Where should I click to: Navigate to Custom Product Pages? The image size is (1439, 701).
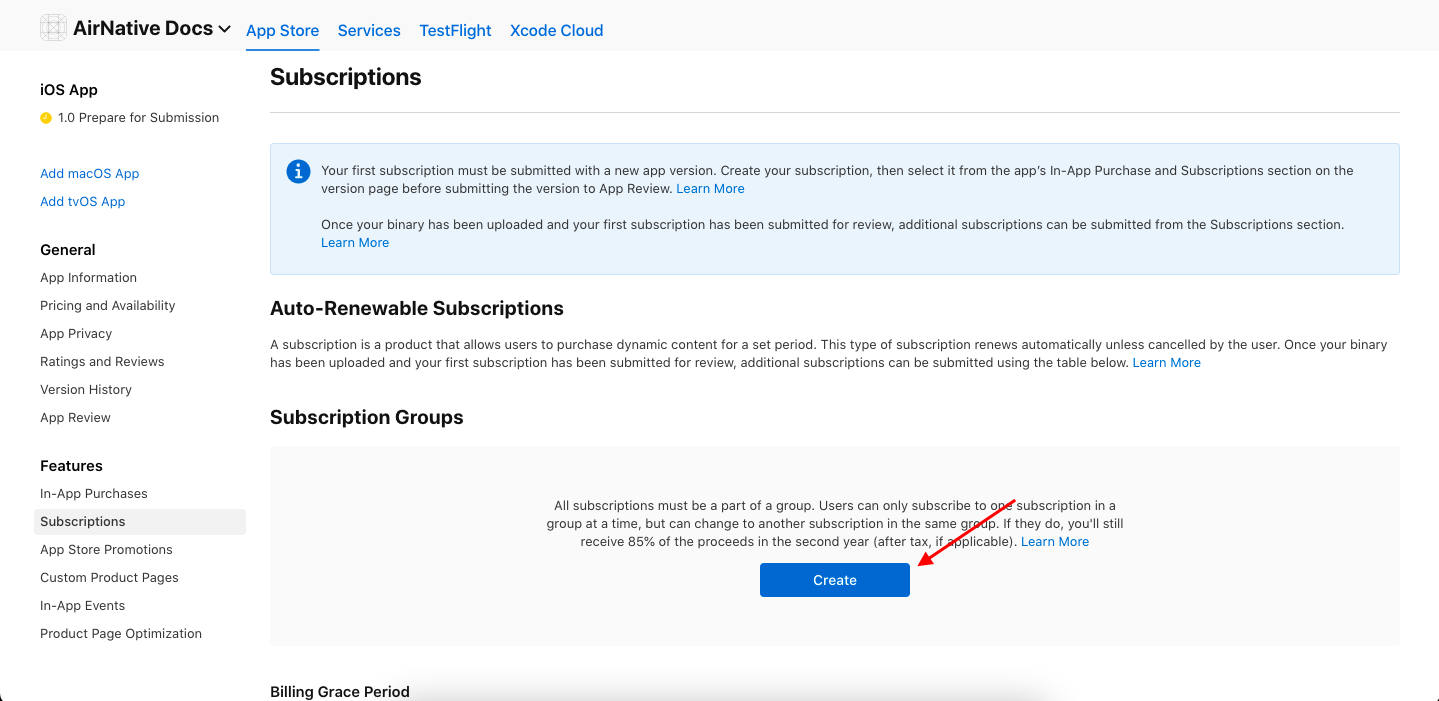pos(109,578)
